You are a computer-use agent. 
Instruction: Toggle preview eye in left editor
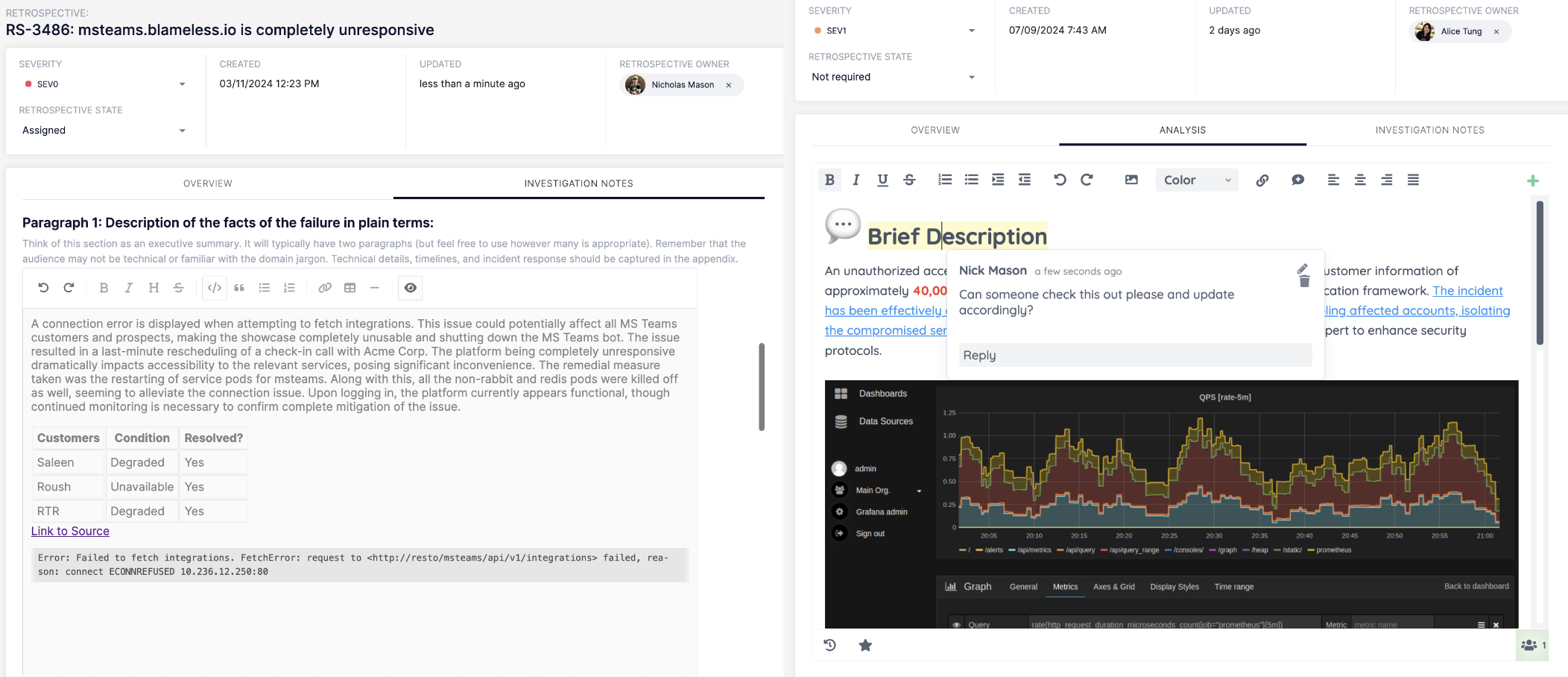[411, 288]
